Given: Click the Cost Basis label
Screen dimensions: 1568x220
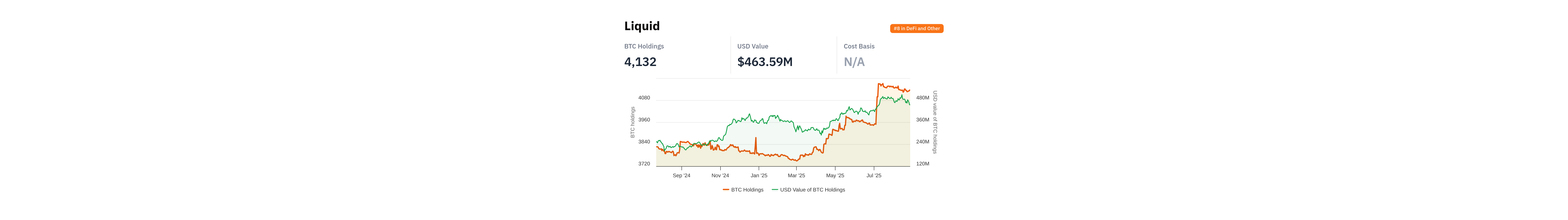Looking at the screenshot, I should point(859,46).
